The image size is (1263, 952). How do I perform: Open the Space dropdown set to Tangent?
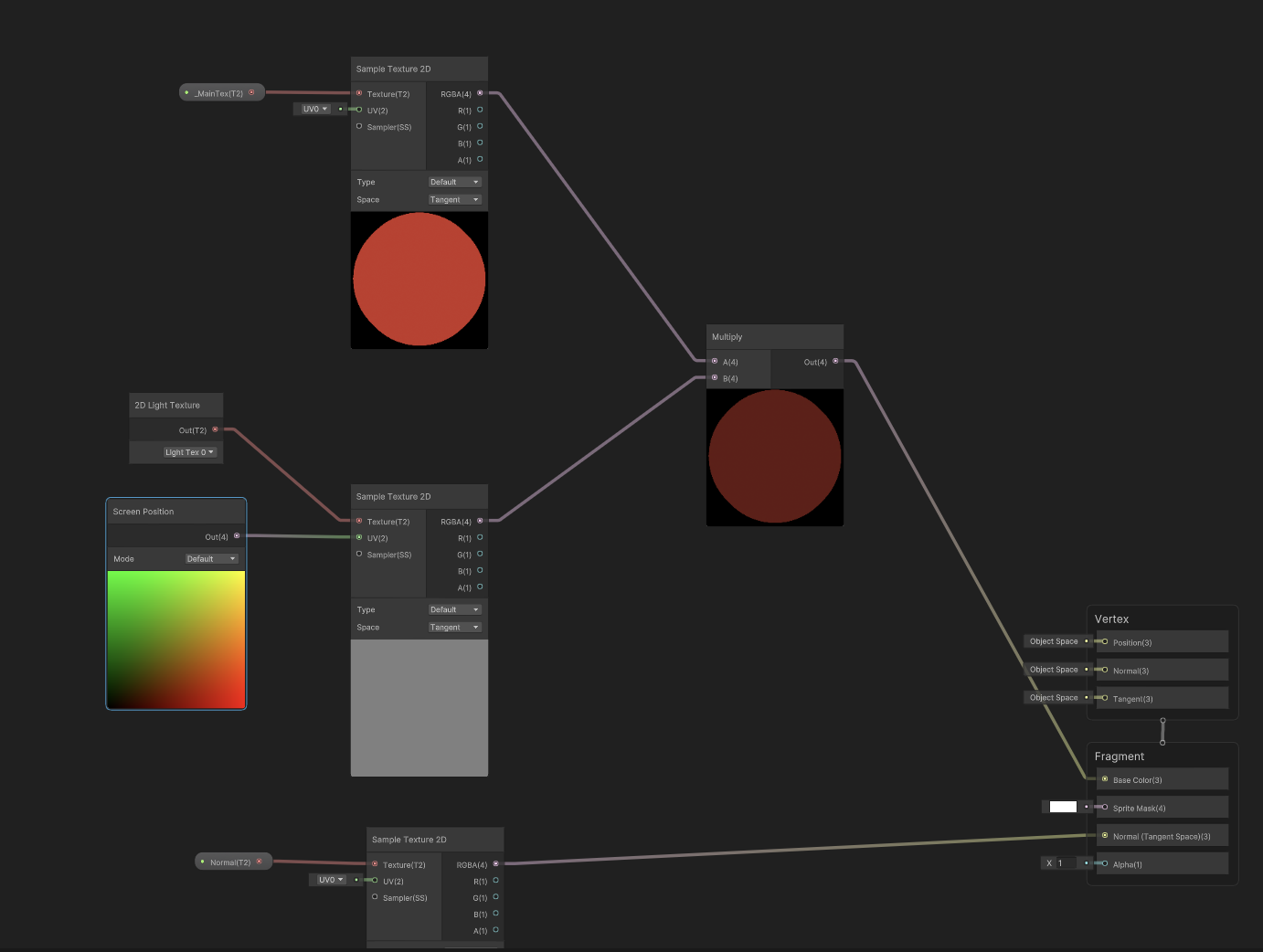(x=455, y=199)
